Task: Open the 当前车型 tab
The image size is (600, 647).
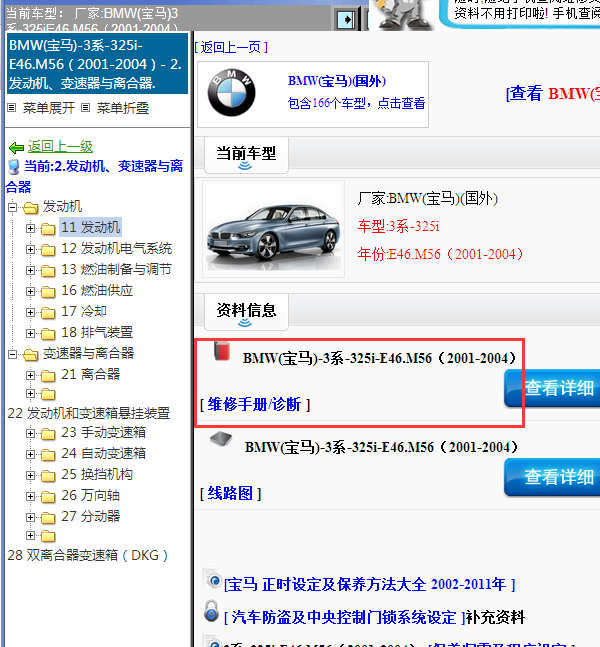Action: point(246,155)
